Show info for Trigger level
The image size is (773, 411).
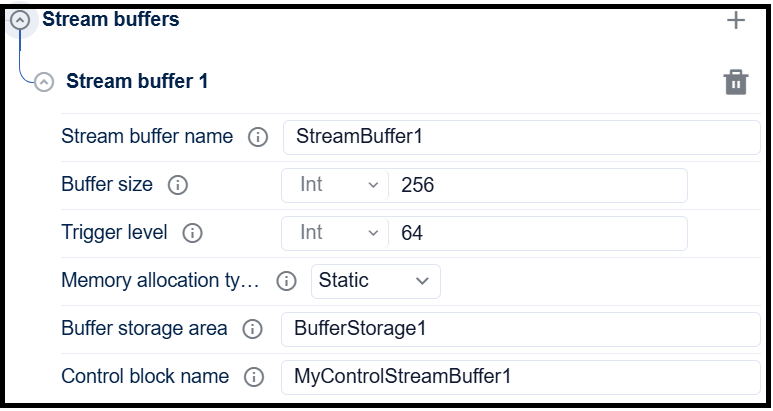pyautogui.click(x=192, y=233)
